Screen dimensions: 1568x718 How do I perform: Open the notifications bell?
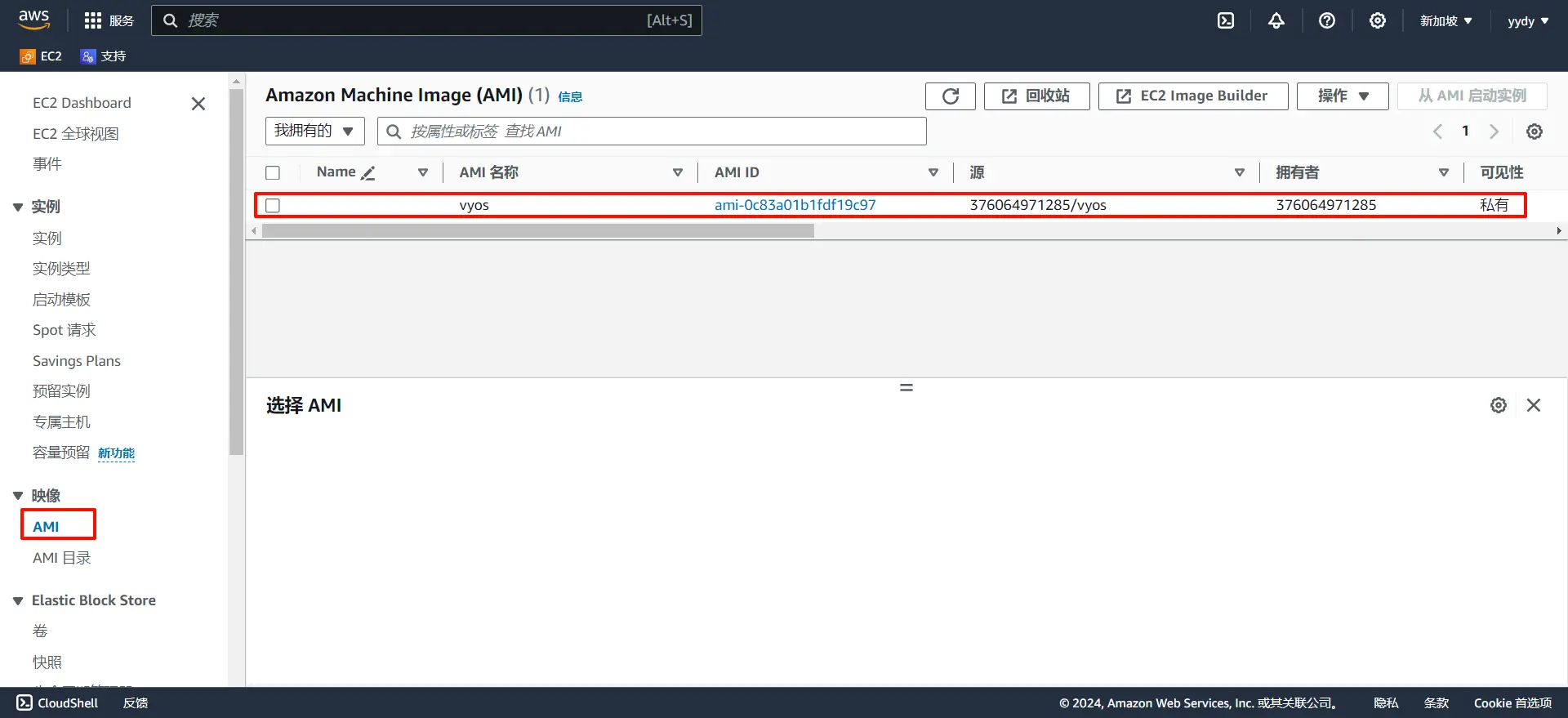[1276, 20]
